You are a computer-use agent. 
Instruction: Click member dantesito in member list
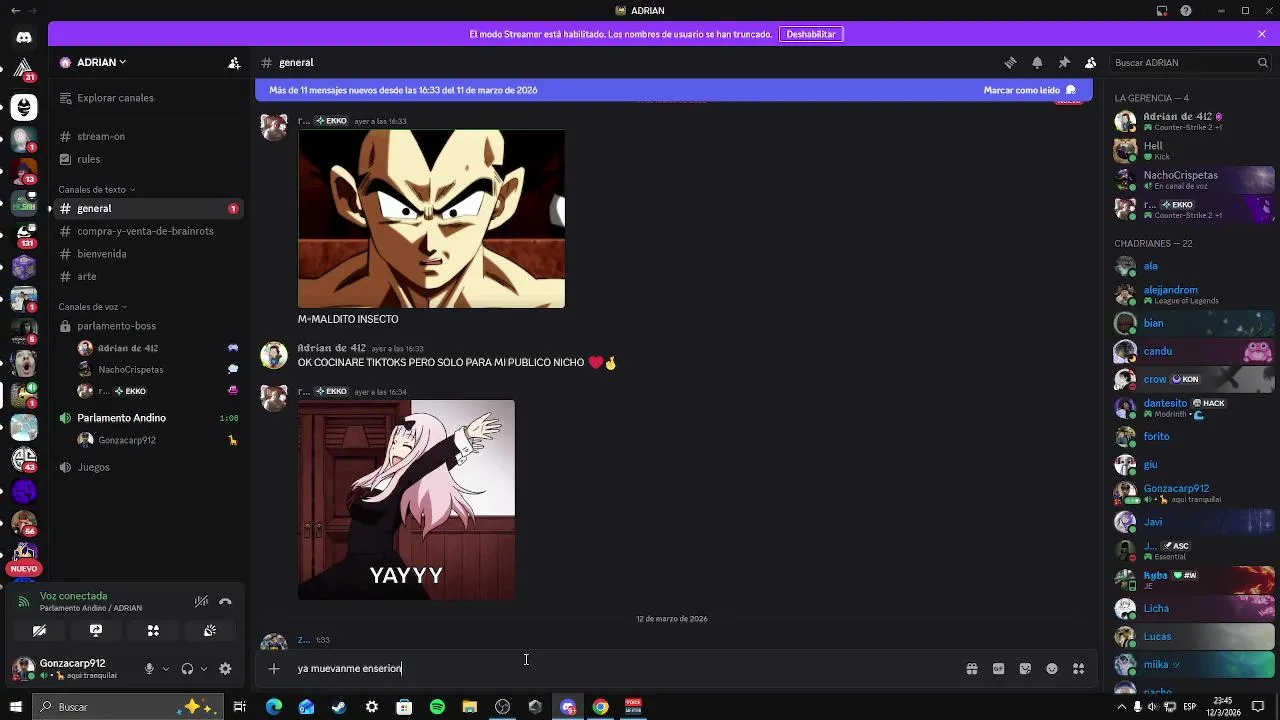click(x=1194, y=408)
